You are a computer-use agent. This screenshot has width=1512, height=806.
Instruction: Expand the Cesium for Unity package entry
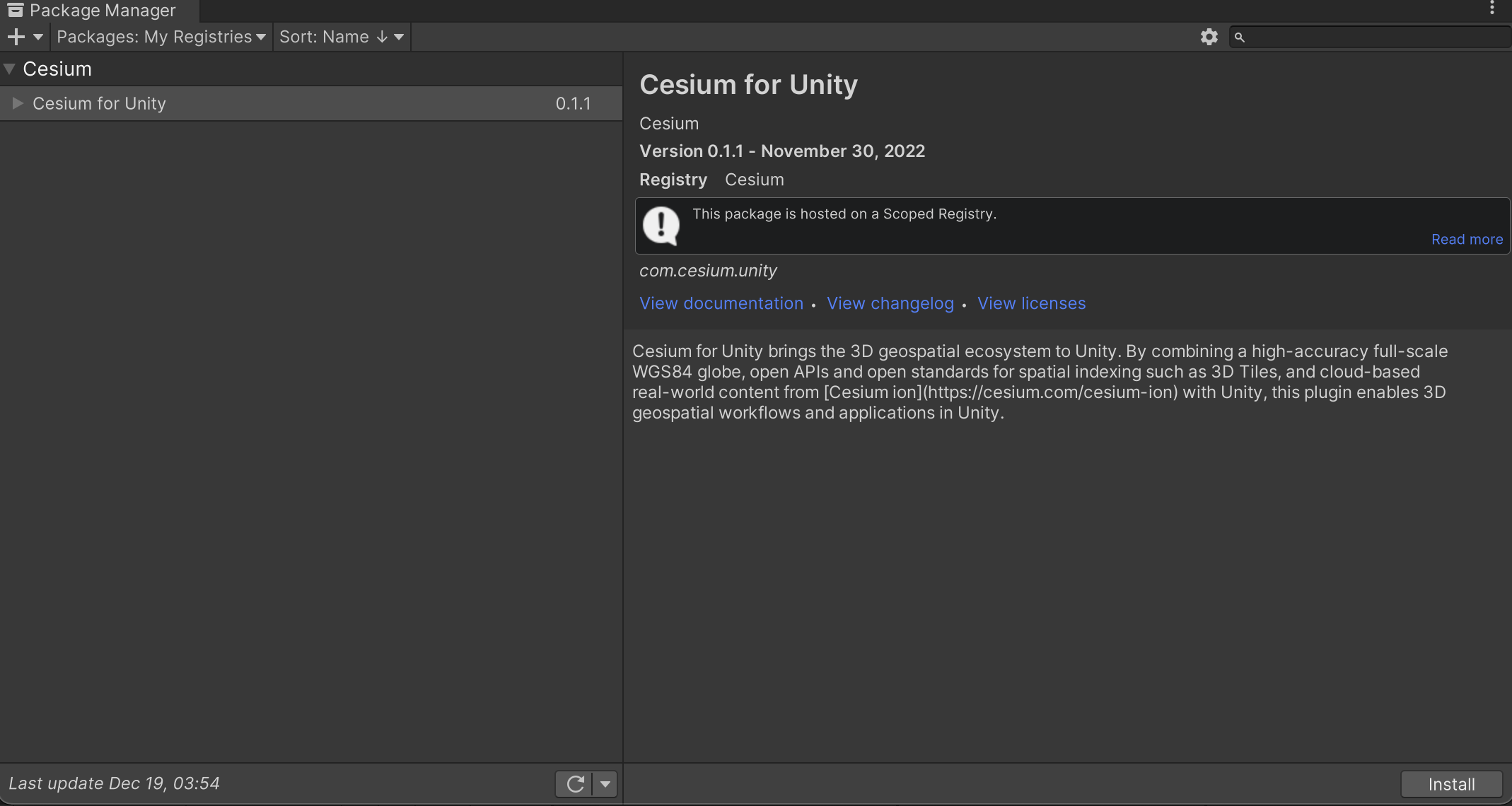[x=17, y=103]
